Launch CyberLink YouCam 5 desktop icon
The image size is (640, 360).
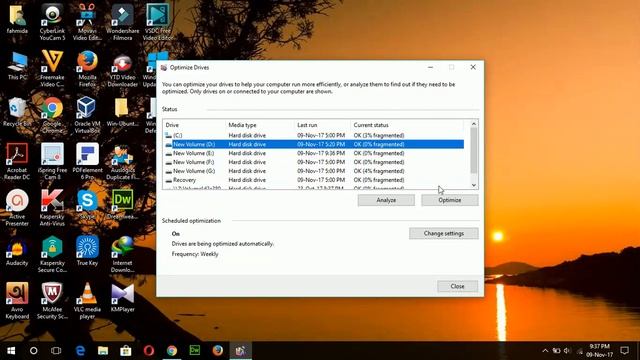[52, 22]
